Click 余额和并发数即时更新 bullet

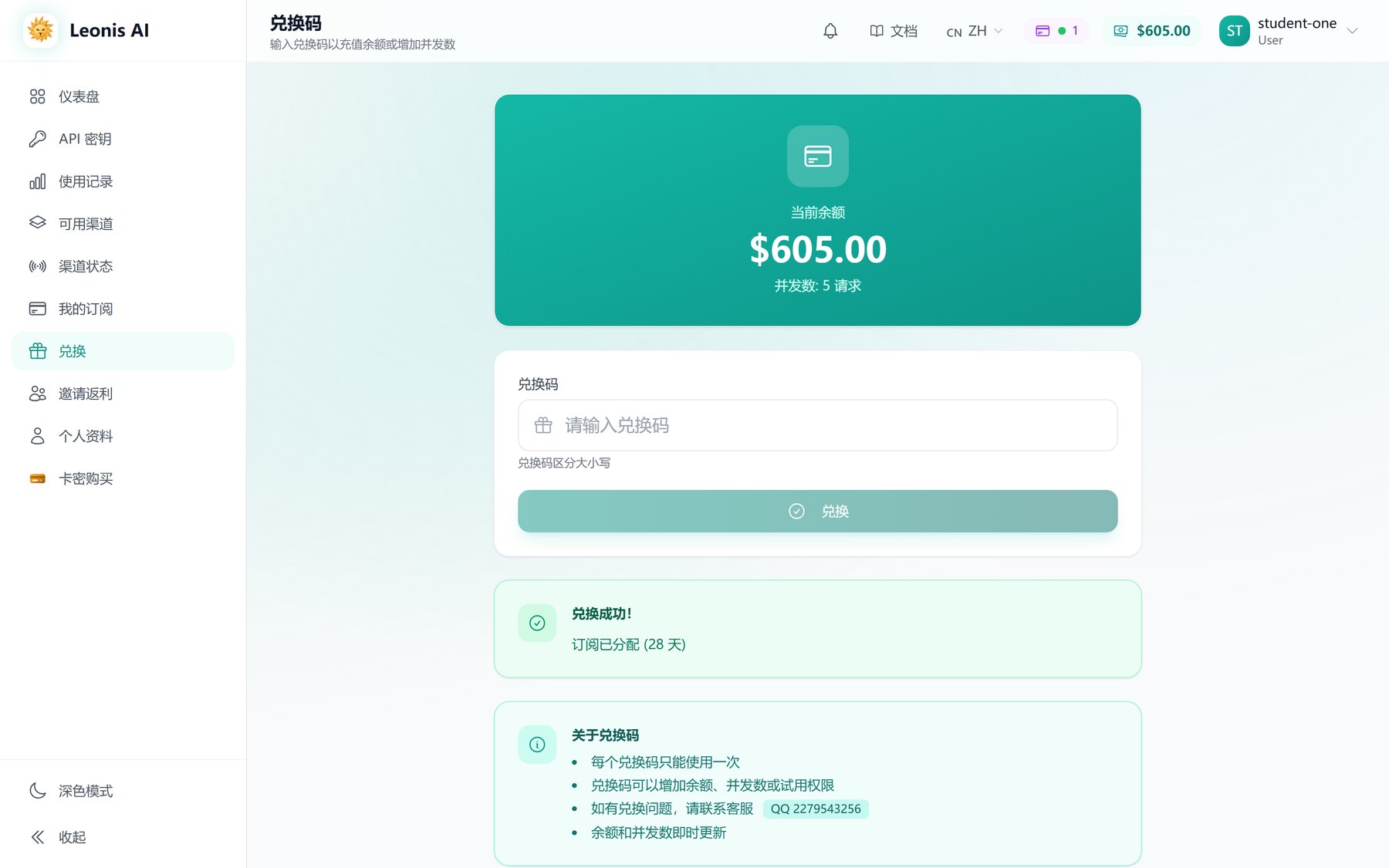[658, 833]
